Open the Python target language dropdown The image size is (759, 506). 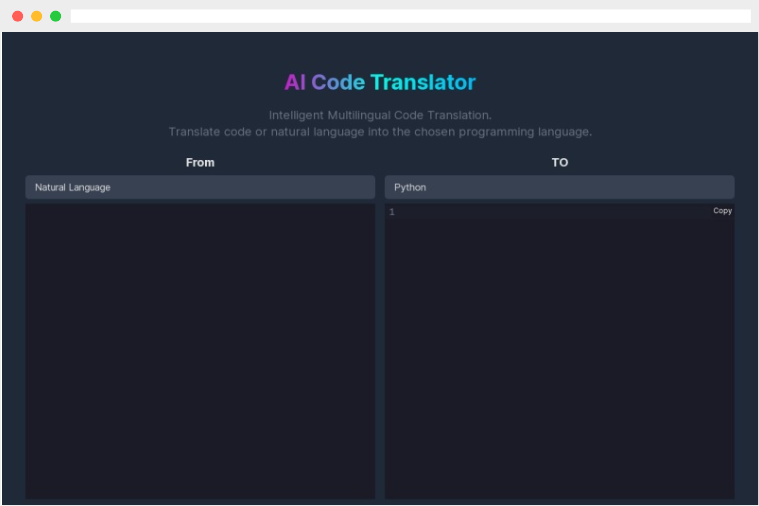pos(559,187)
